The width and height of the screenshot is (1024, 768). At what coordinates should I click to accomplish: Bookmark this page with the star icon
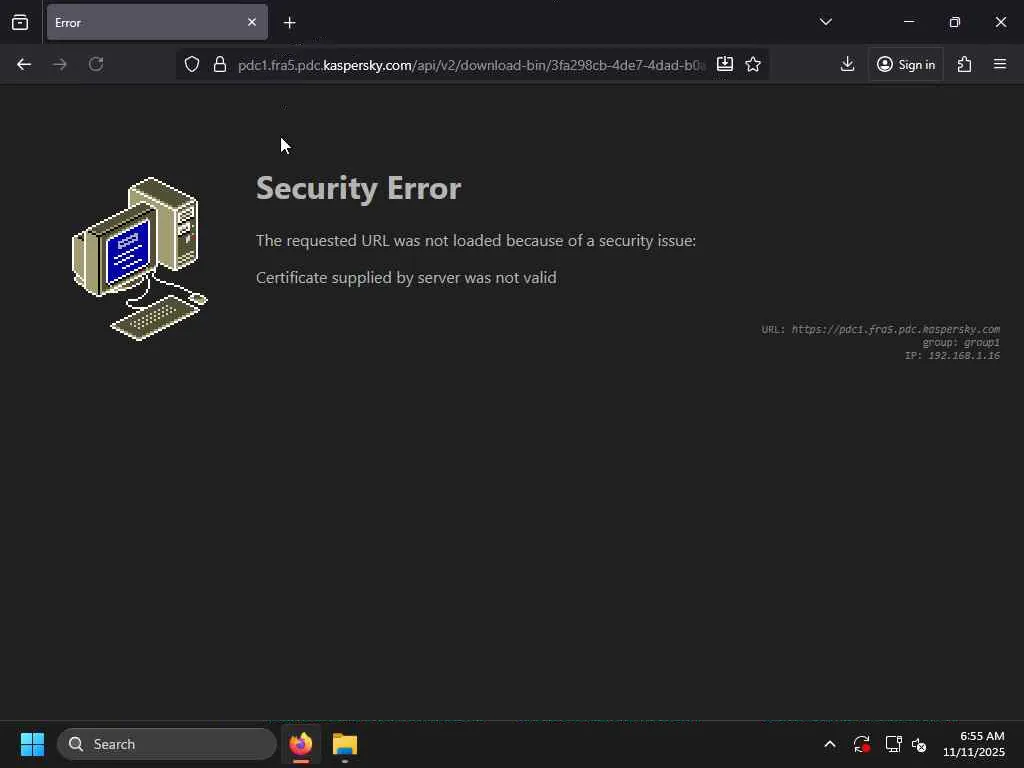[x=753, y=64]
